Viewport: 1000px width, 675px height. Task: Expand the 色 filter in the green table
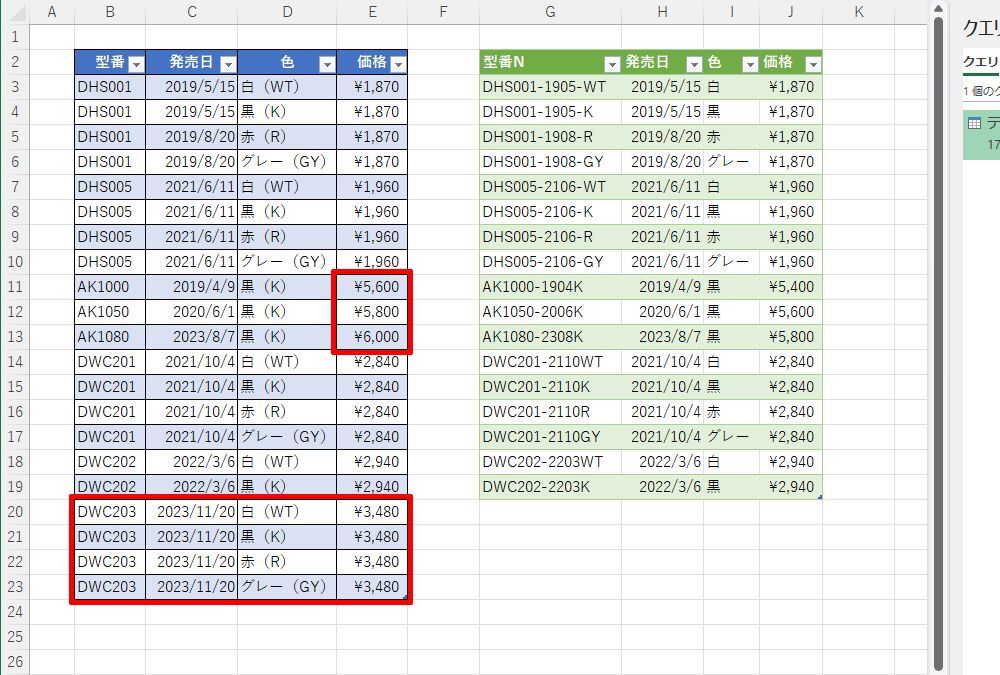tap(750, 63)
